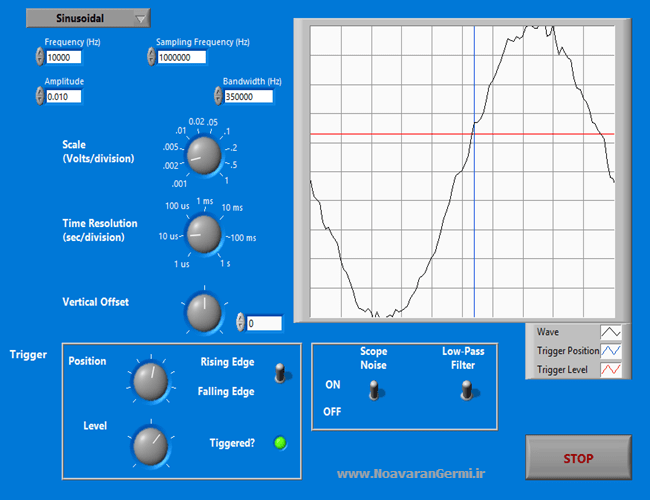This screenshot has height=500, width=650.
Task: Click the Sampling Frequency stepper arrows
Action: [151, 56]
